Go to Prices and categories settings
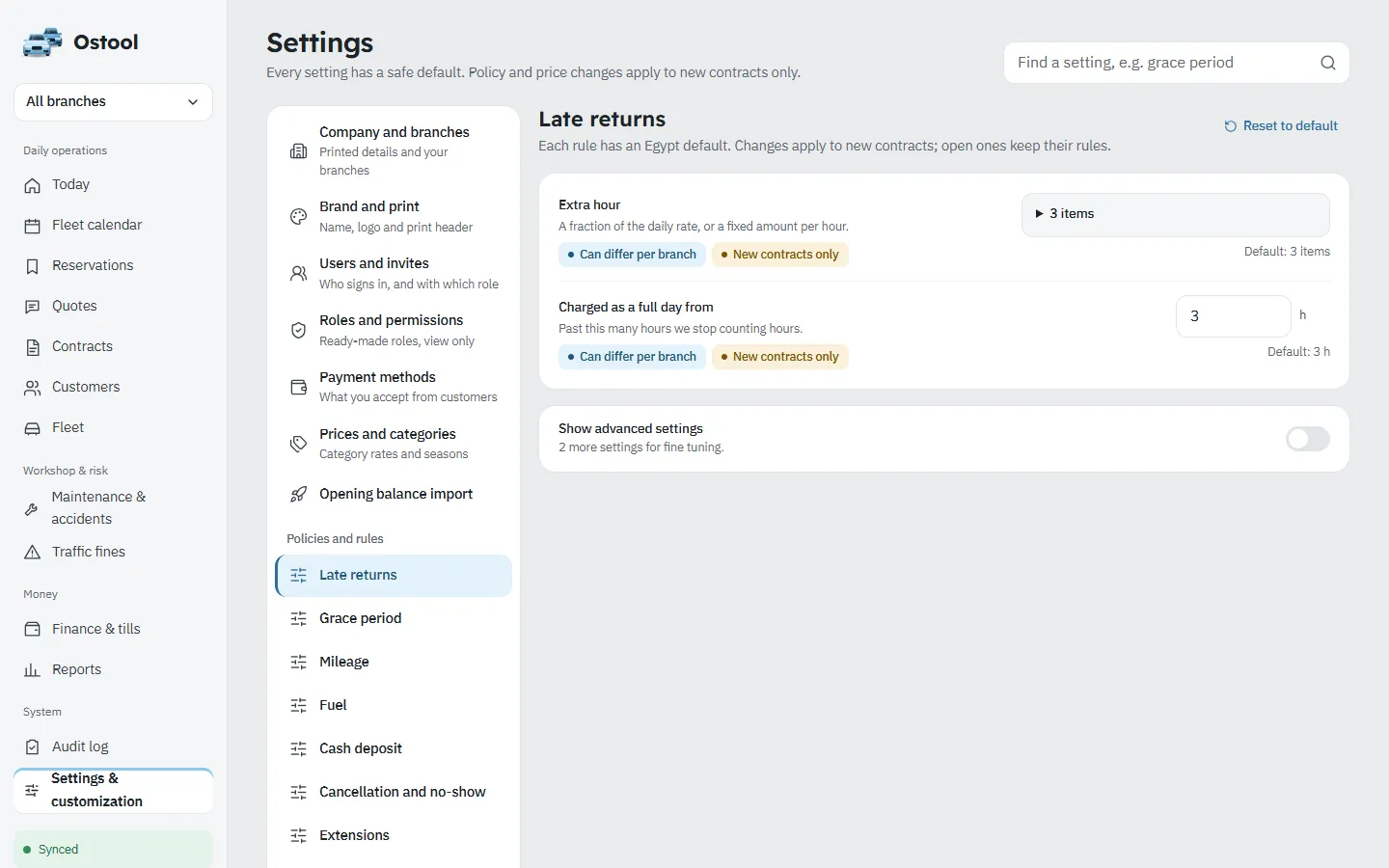The width and height of the screenshot is (1389, 868). pyautogui.click(x=394, y=444)
